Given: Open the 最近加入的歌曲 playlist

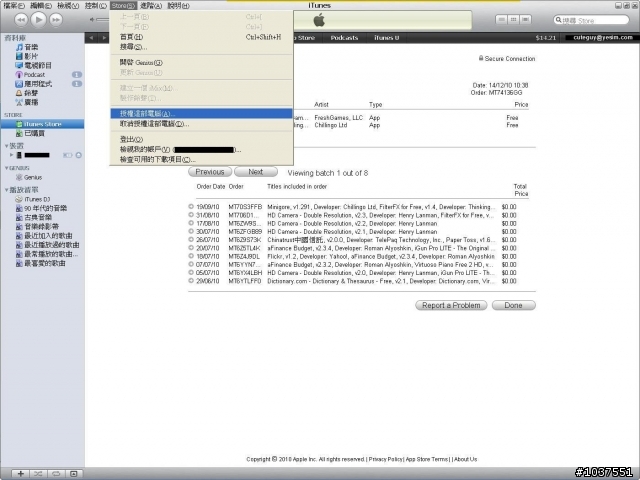Looking at the screenshot, I should click(x=48, y=236).
